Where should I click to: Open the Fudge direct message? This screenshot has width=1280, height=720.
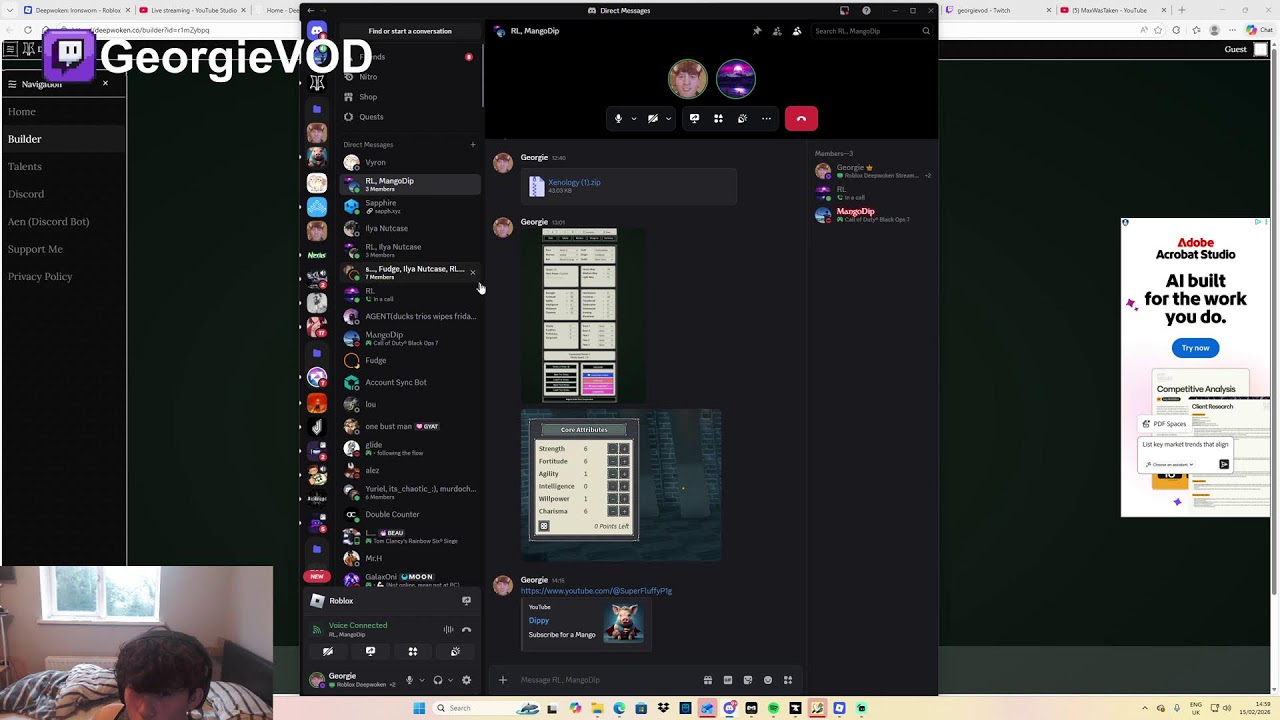tap(410, 360)
